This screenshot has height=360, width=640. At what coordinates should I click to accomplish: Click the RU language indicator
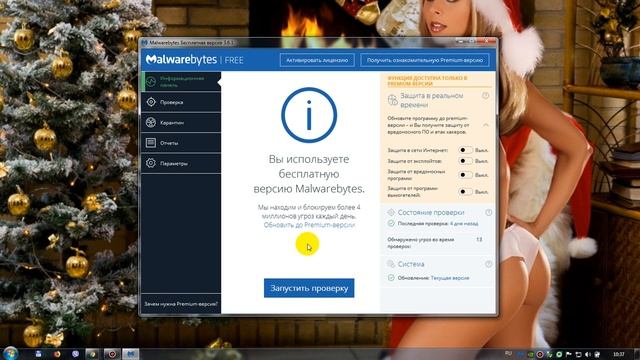click(509, 353)
